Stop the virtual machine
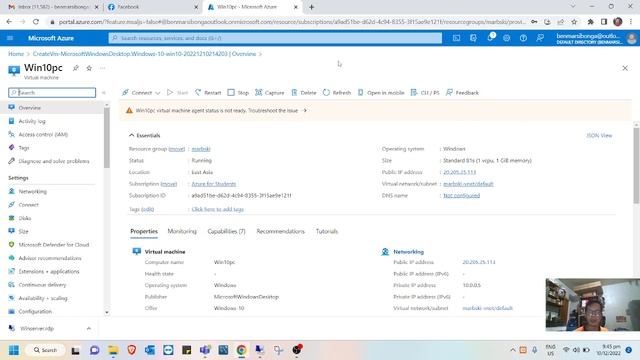640x360 pixels. [238, 93]
